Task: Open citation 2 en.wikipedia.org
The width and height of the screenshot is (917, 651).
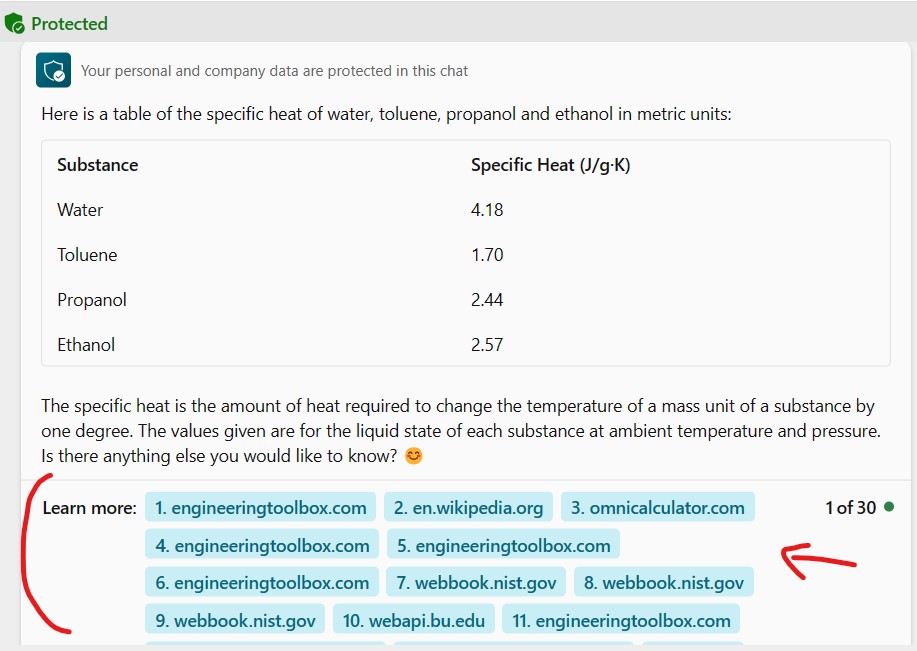Action: coord(468,507)
